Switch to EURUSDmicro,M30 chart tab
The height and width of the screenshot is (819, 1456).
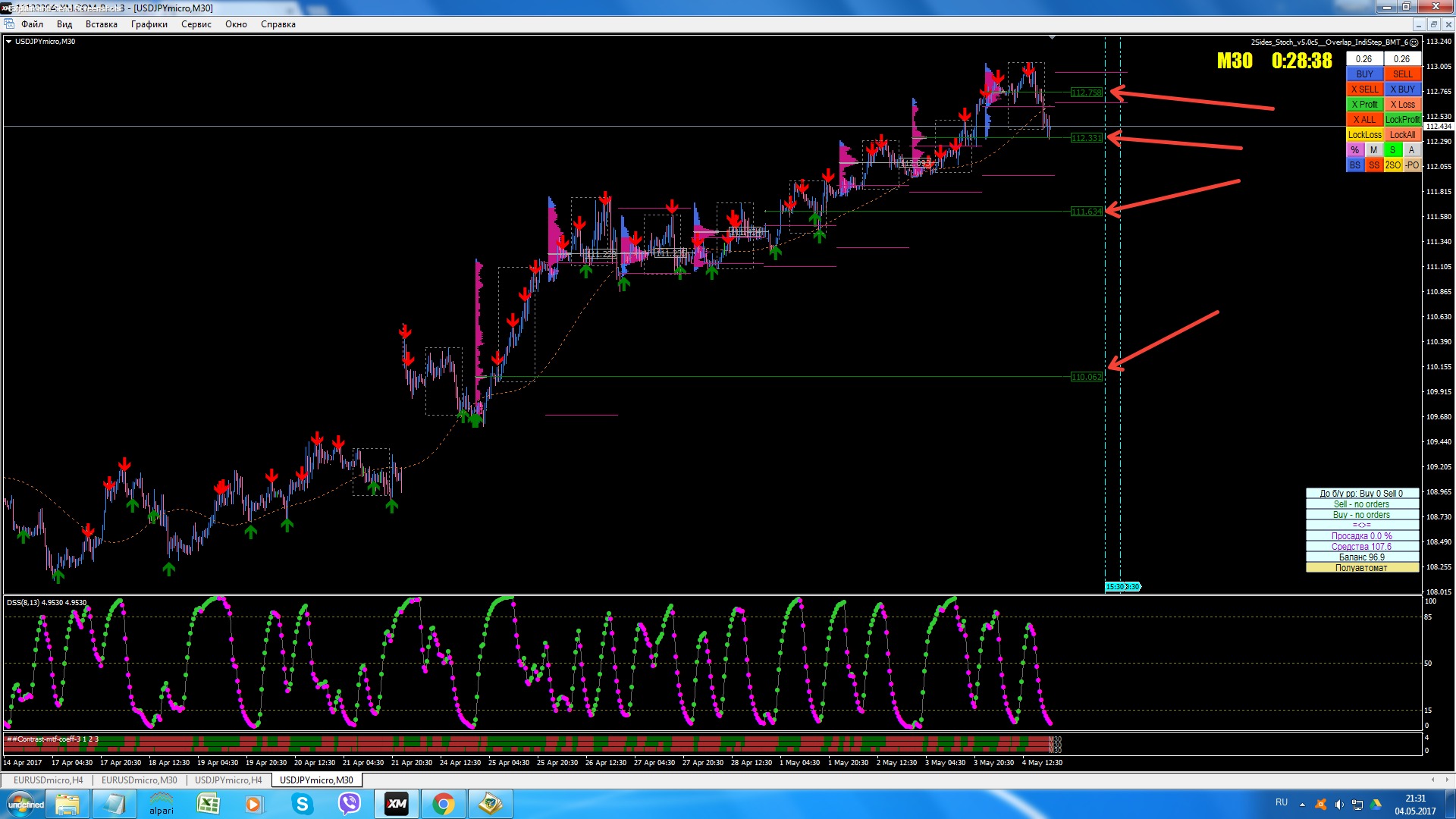pos(140,780)
